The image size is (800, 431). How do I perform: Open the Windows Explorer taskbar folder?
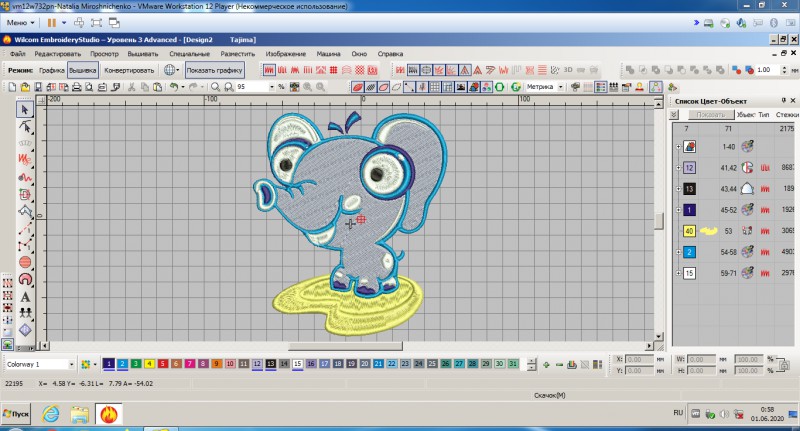80,414
